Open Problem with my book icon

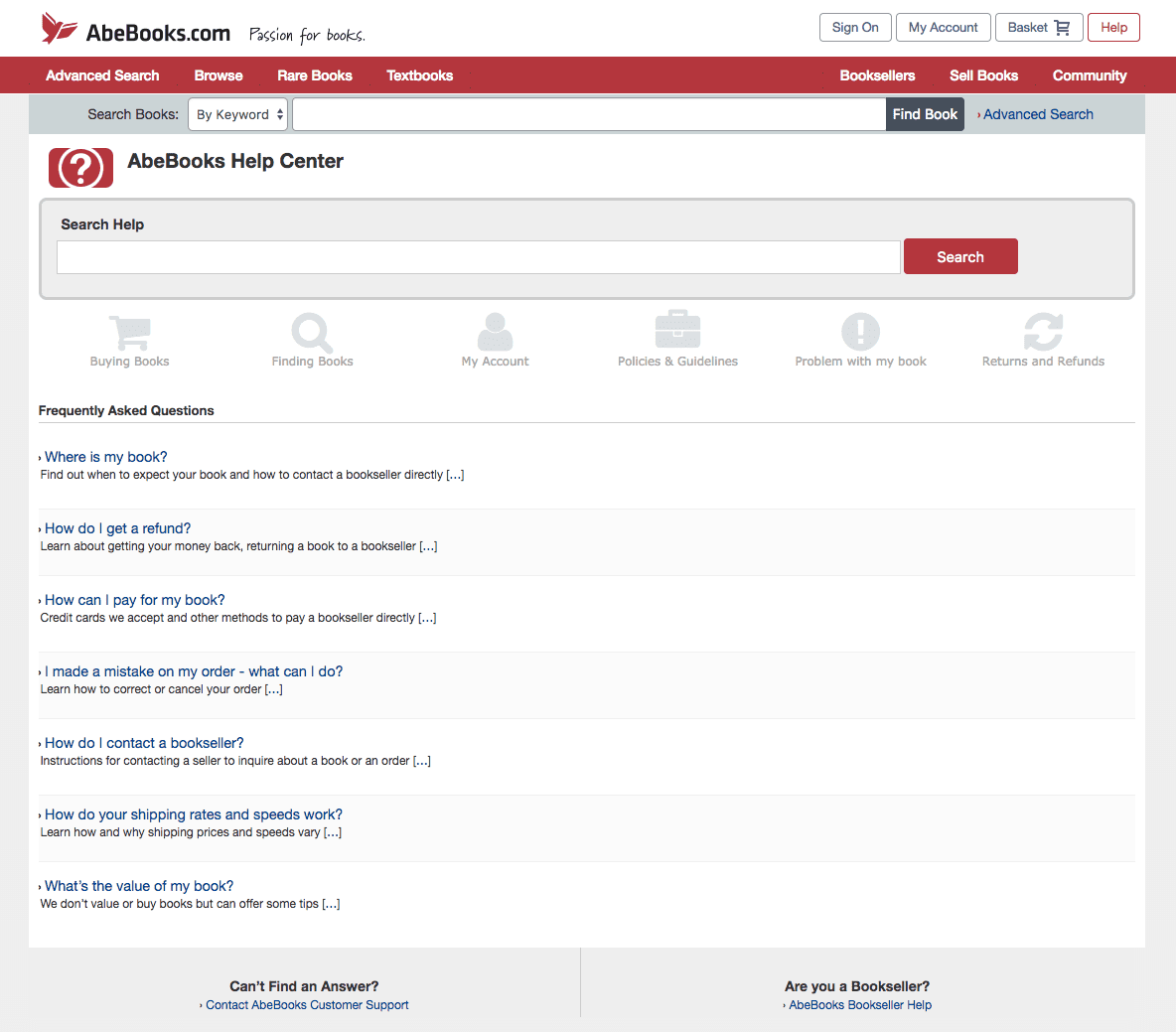(x=860, y=332)
